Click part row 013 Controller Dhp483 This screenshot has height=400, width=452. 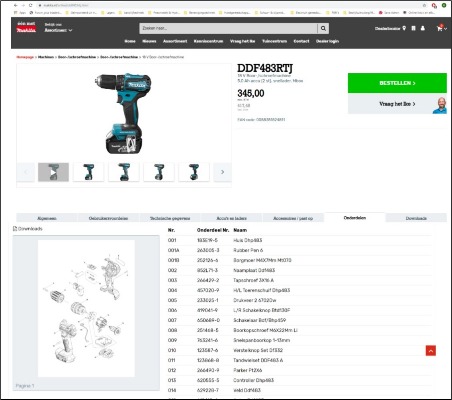pos(300,380)
